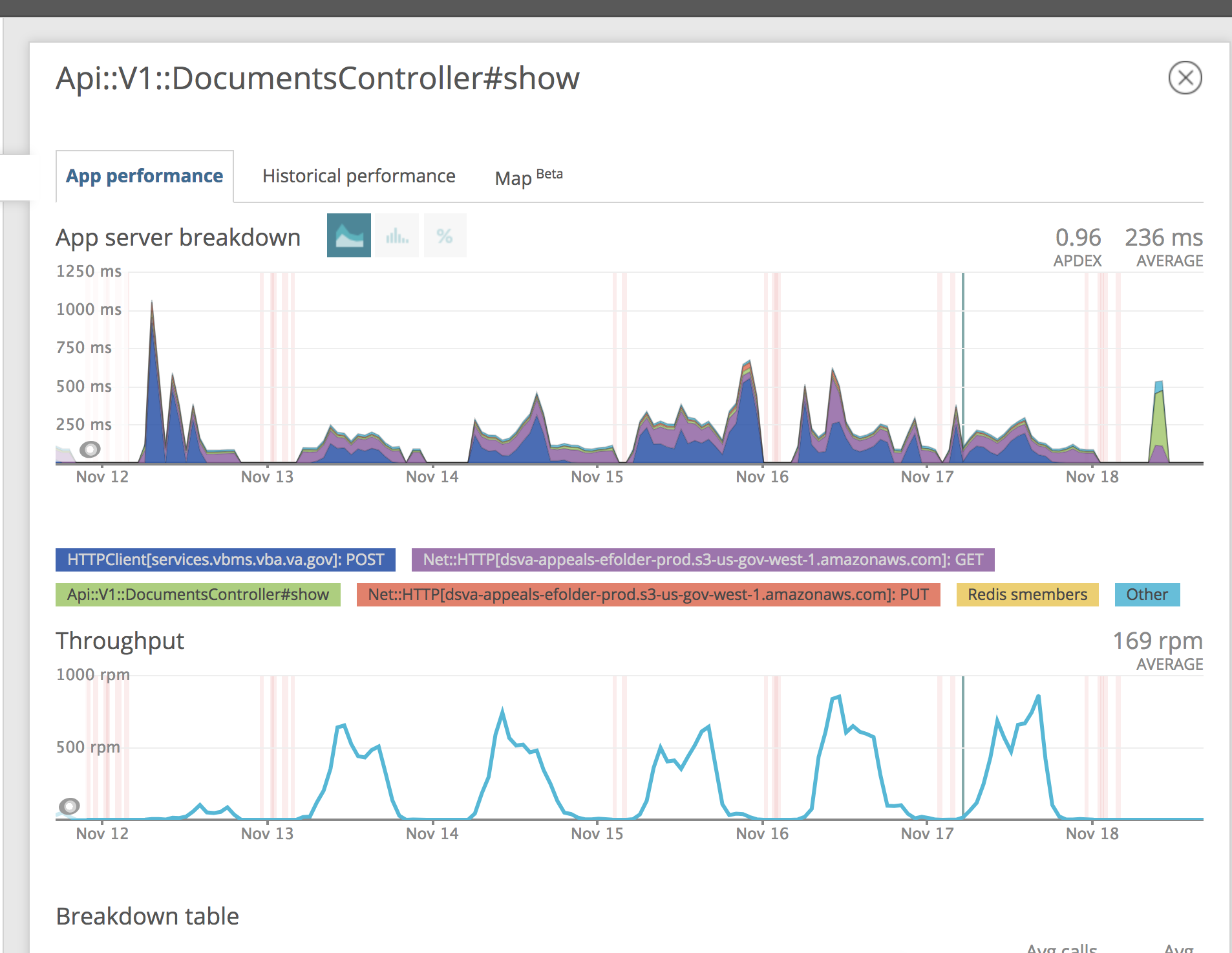The height and width of the screenshot is (953, 1232).
Task: Switch to percentile chart view
Action: (x=445, y=235)
